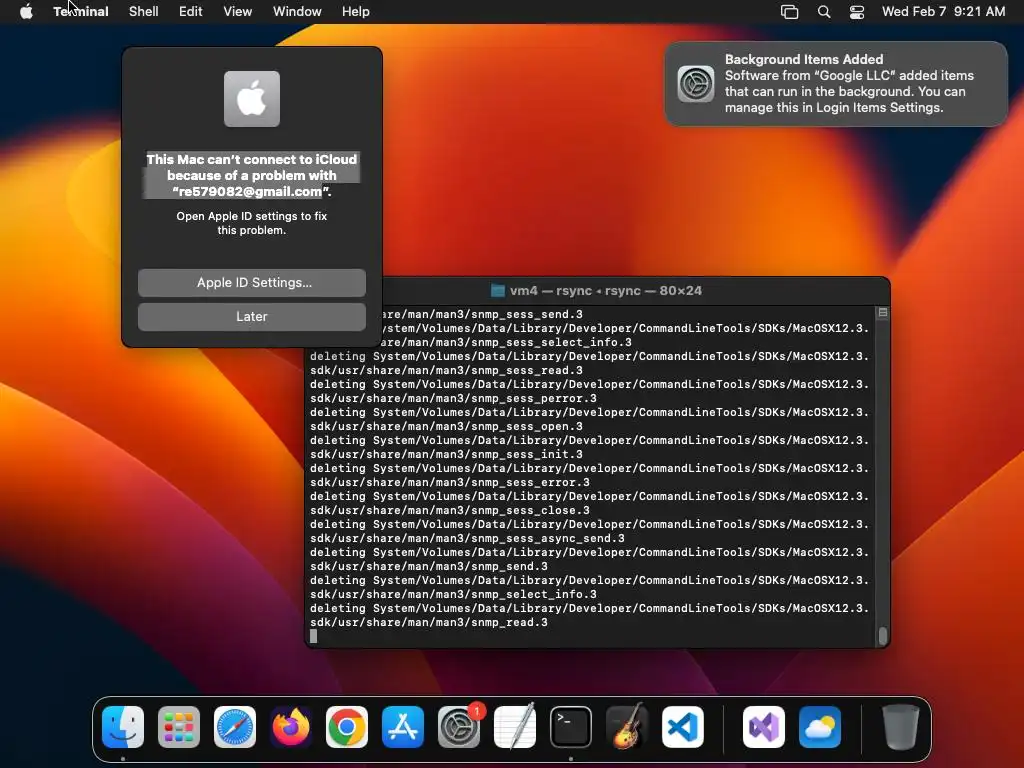
Task: Open System Settings from the Dock
Action: (x=459, y=727)
